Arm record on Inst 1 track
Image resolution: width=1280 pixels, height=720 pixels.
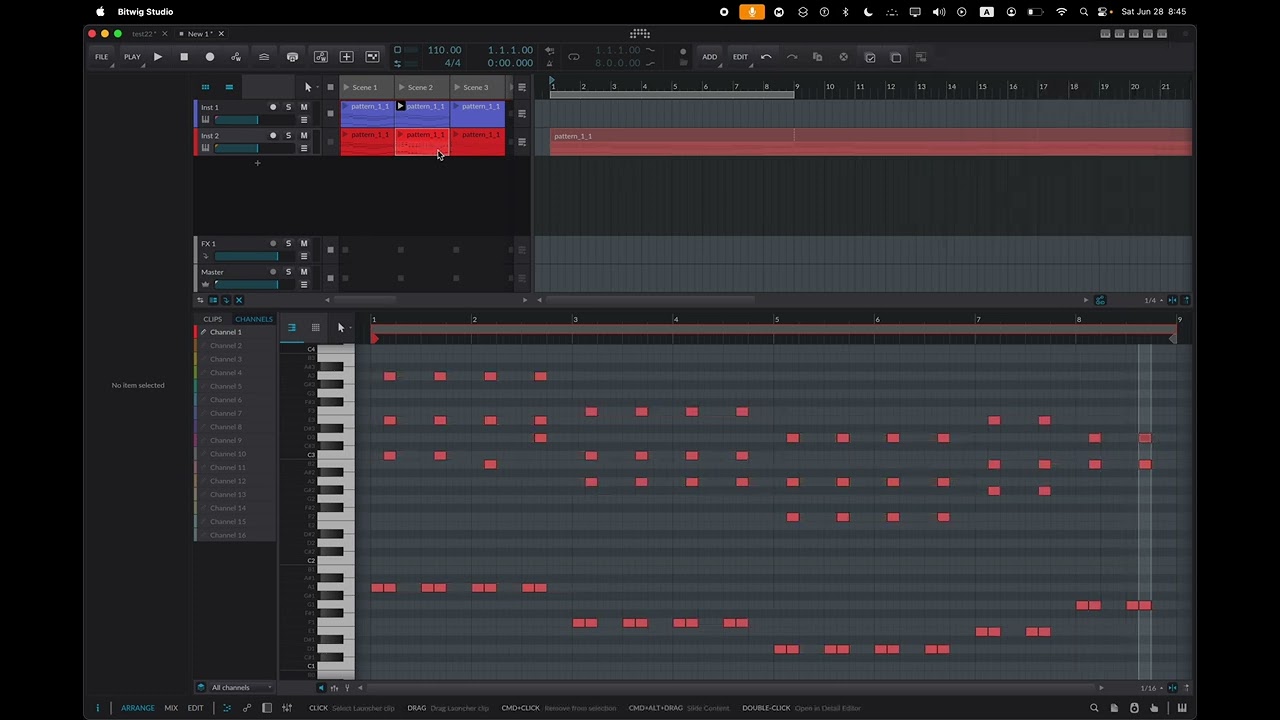pos(273,107)
